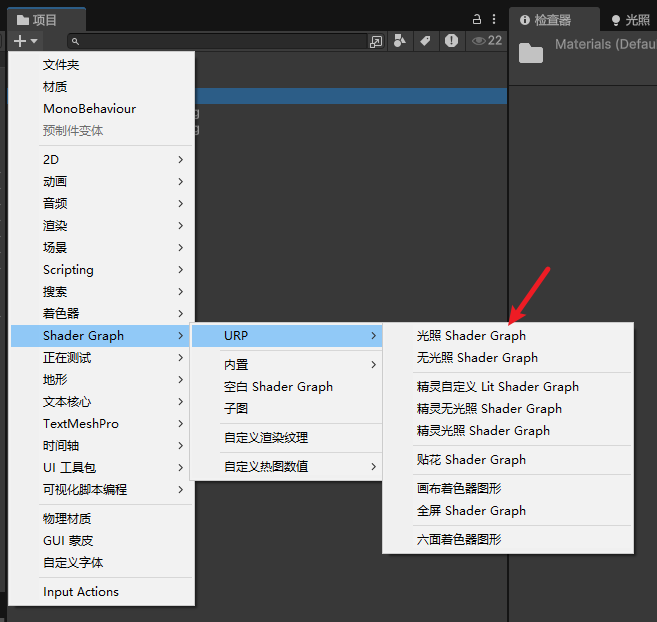Expand the 着色器 submenu
The image size is (657, 622).
101,314
